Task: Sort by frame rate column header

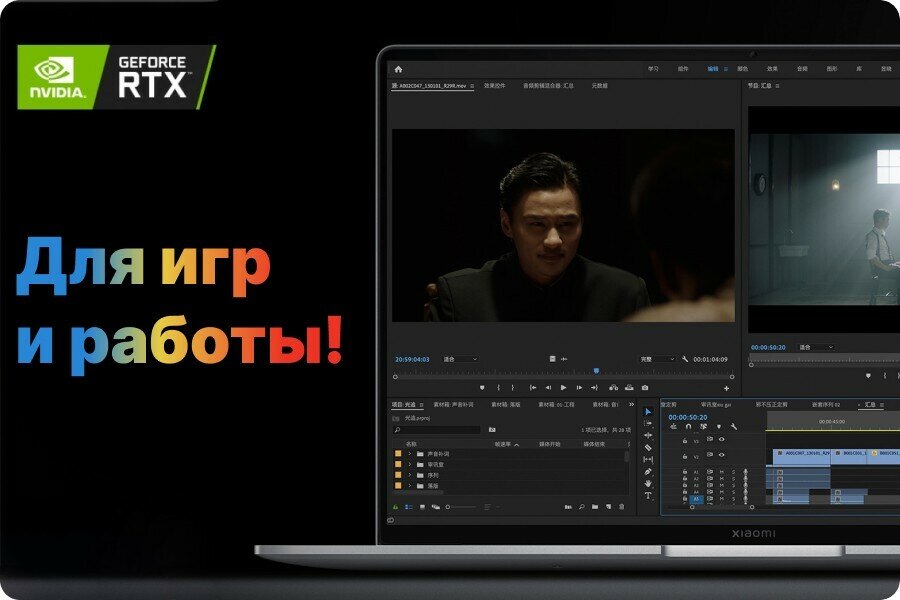Action: point(507,444)
